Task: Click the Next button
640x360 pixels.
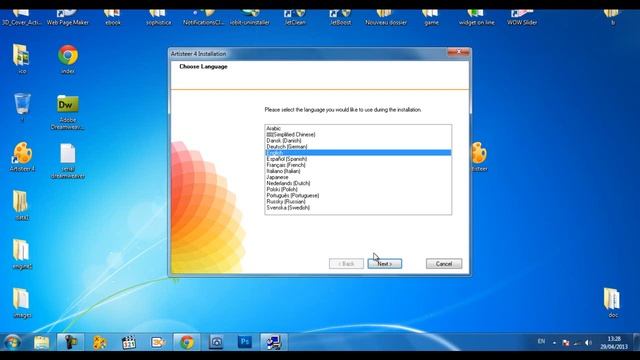Action: pyautogui.click(x=384, y=264)
